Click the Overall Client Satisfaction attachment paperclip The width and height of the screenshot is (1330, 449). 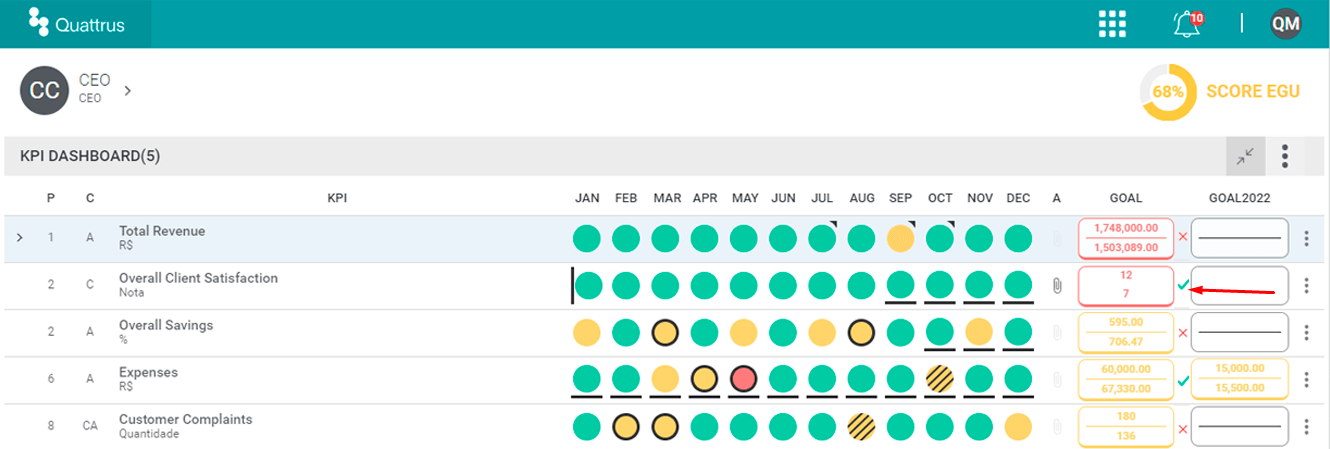[1057, 285]
